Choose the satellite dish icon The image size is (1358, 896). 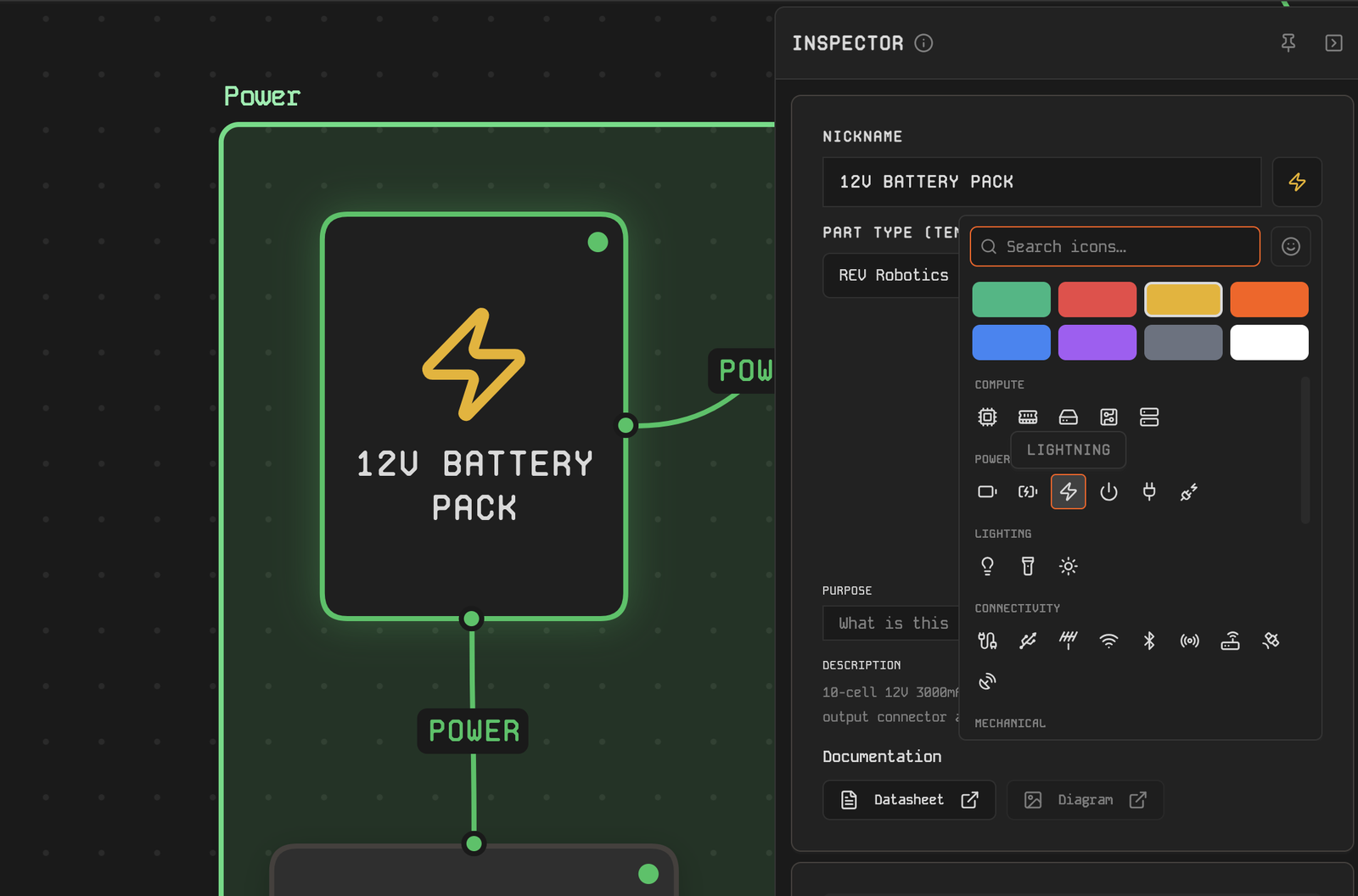(987, 681)
